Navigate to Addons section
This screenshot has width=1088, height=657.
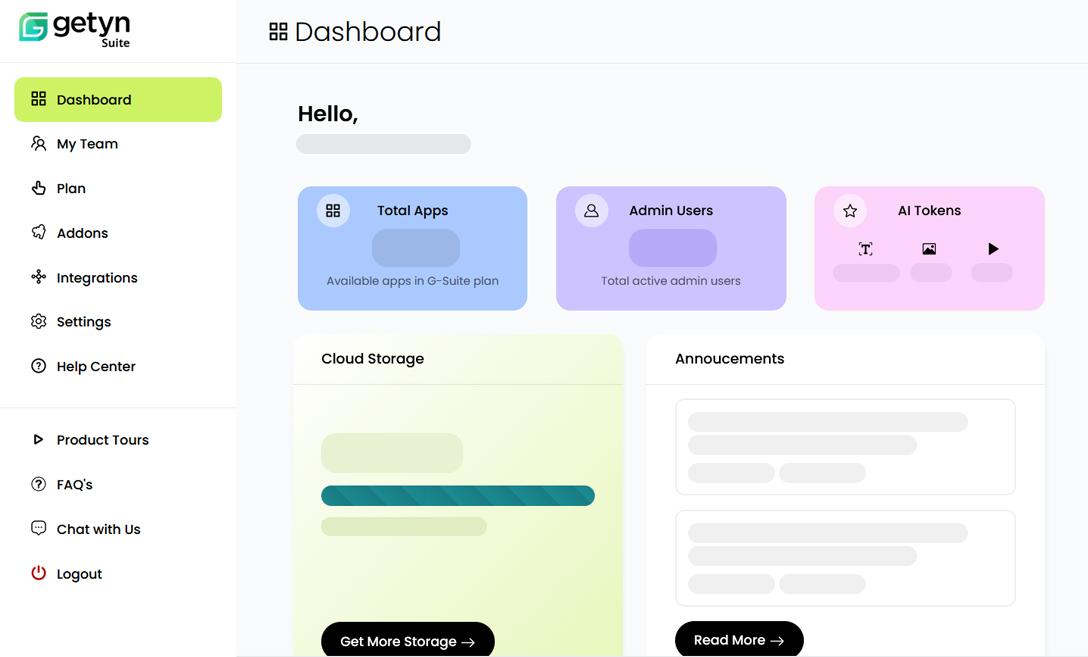(82, 233)
